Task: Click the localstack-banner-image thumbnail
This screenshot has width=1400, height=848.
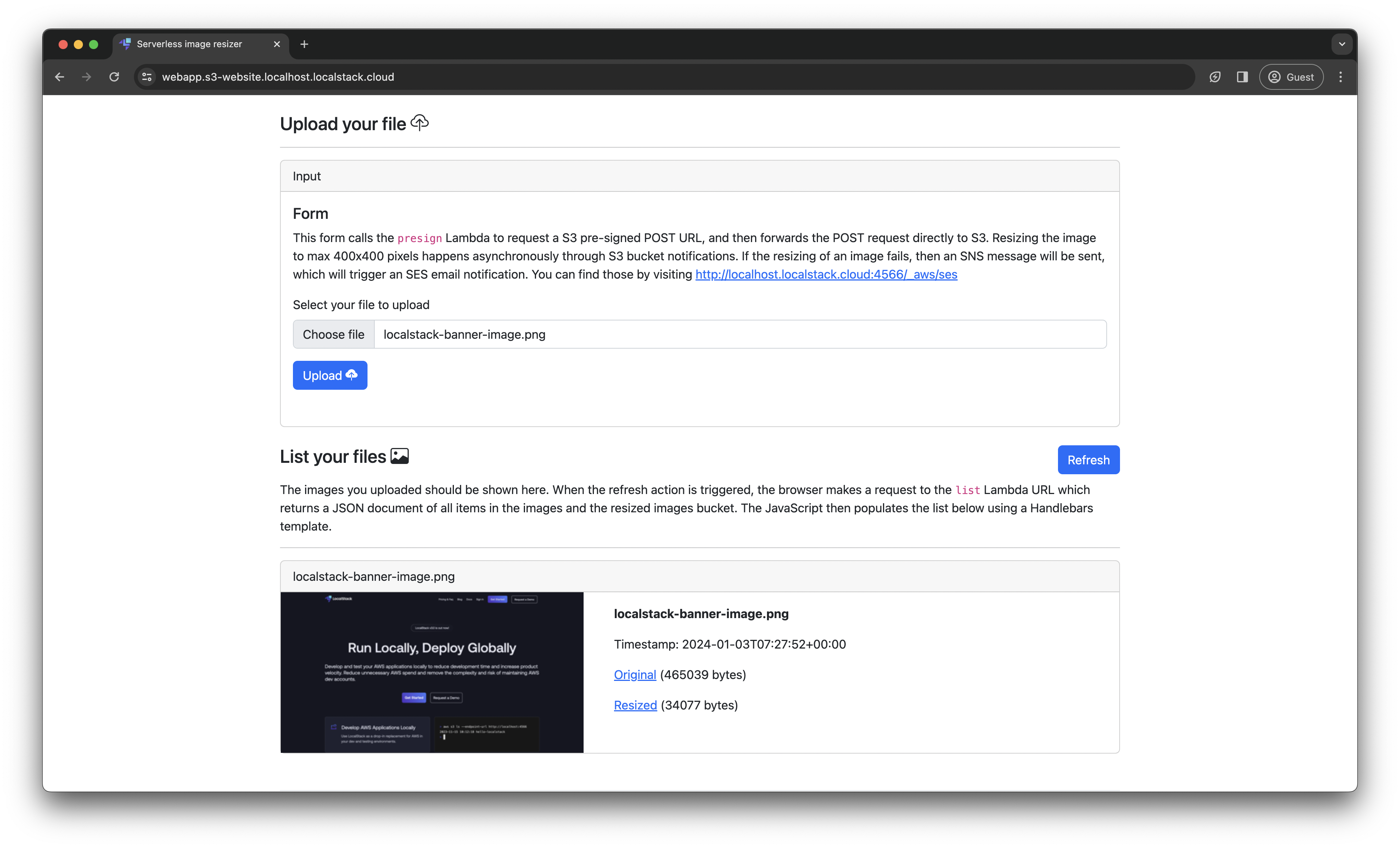Action: pyautogui.click(x=431, y=673)
